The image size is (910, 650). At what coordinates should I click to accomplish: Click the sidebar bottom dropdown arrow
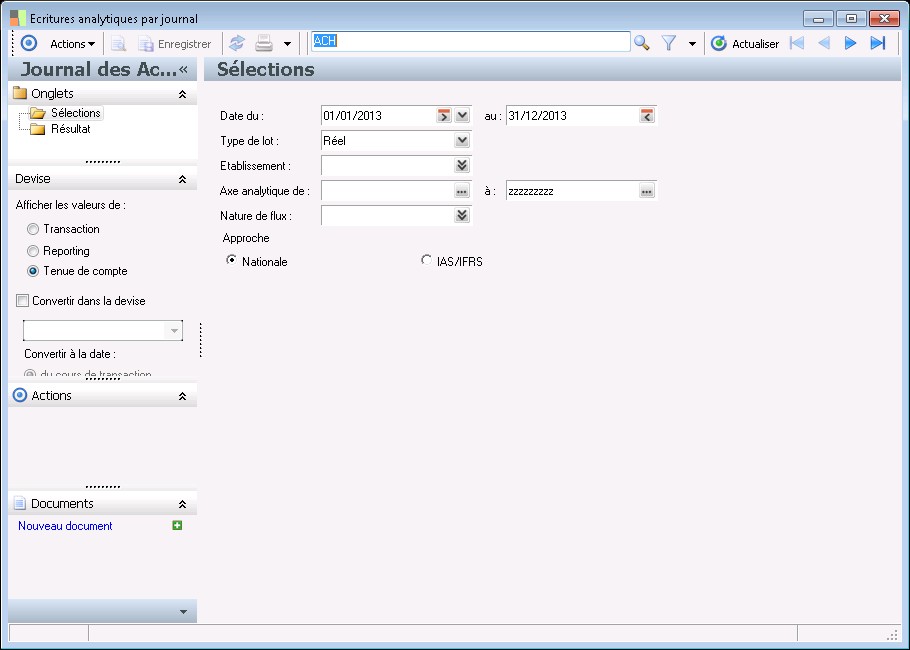(x=183, y=612)
